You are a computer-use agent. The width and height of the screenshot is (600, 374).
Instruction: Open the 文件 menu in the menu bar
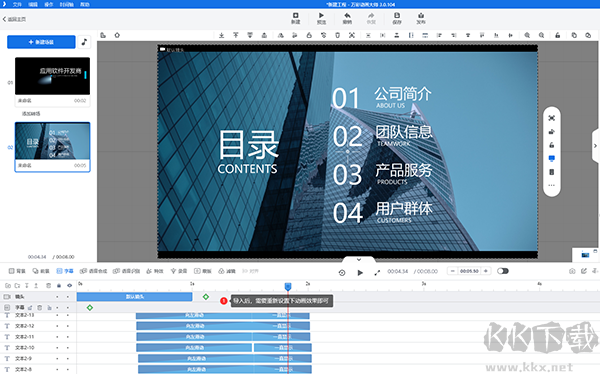tap(17, 5)
